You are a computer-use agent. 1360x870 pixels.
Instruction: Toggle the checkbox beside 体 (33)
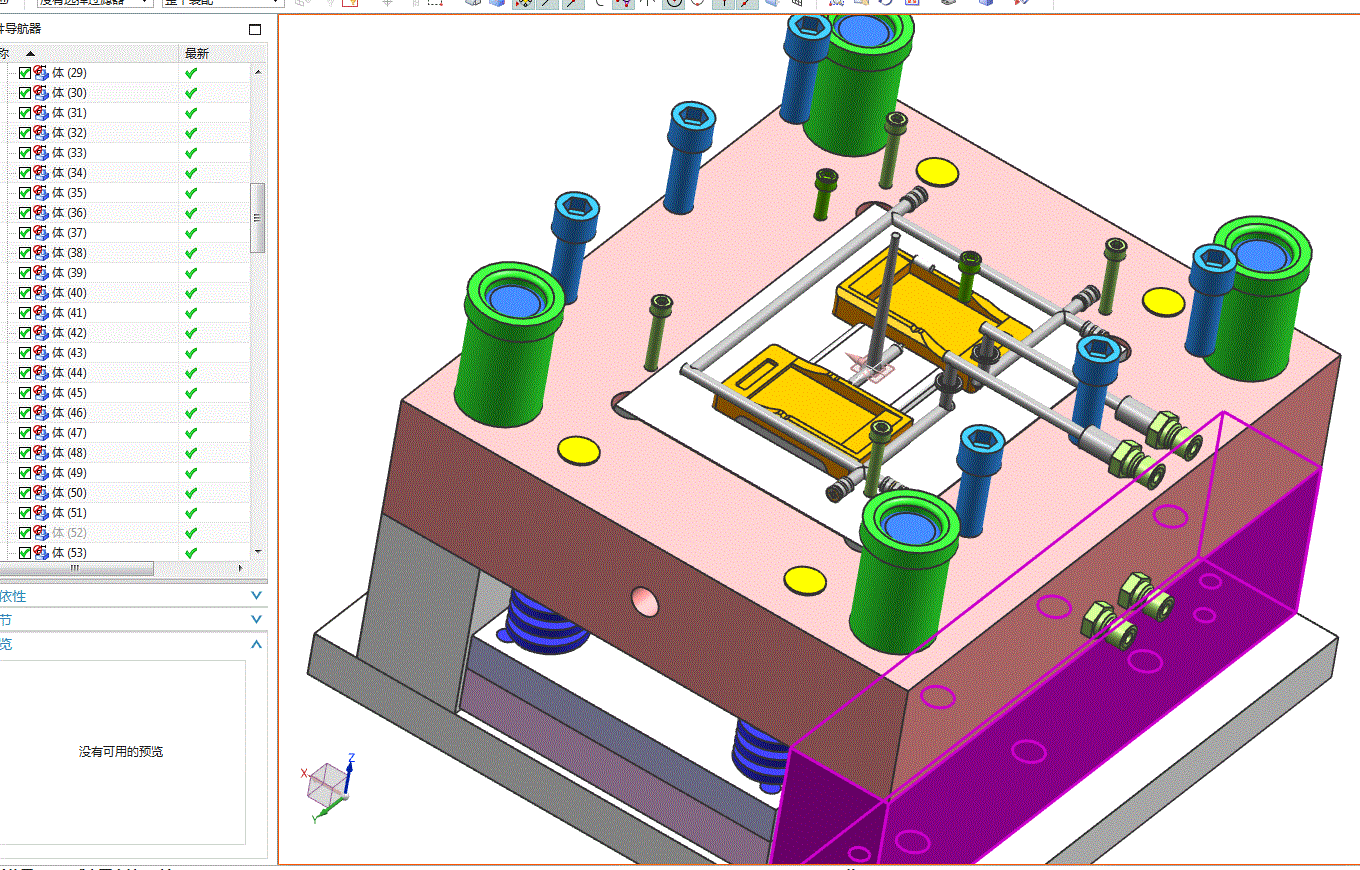click(x=25, y=153)
